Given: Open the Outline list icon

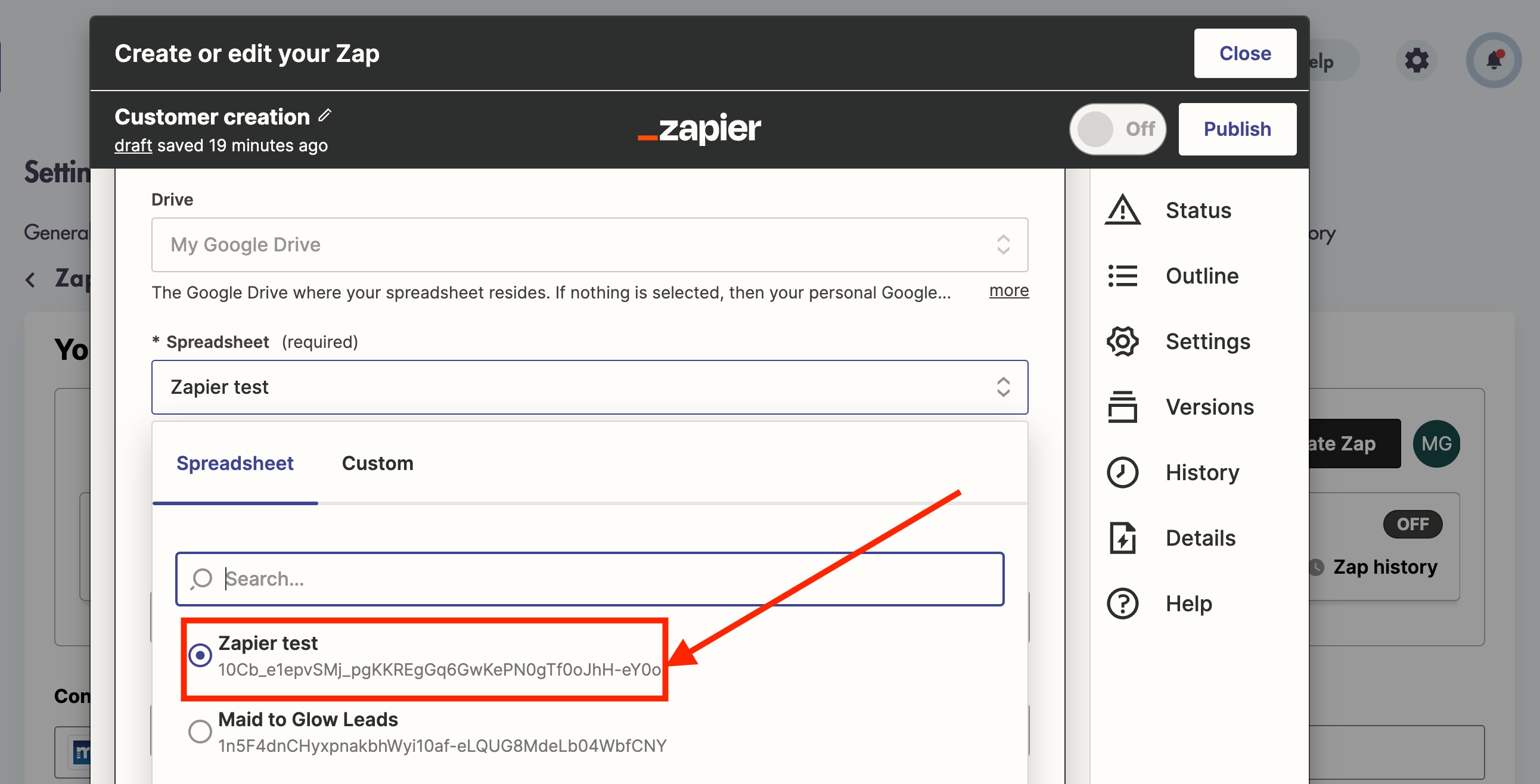Looking at the screenshot, I should (1122, 275).
